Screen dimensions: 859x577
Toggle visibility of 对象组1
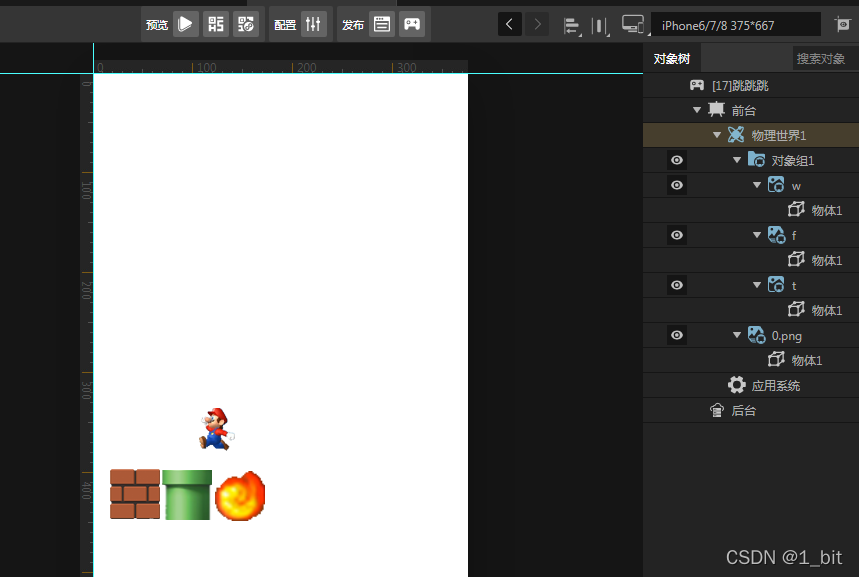pyautogui.click(x=677, y=160)
